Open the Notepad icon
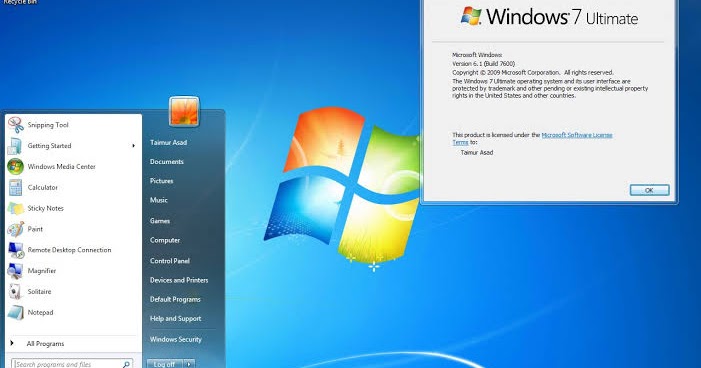 tap(16, 312)
